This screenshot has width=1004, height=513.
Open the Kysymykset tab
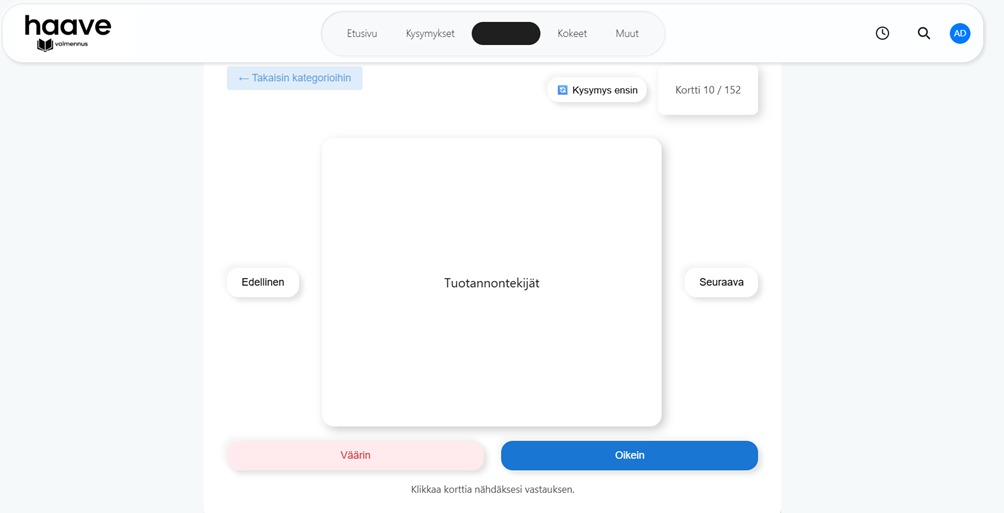point(430,33)
